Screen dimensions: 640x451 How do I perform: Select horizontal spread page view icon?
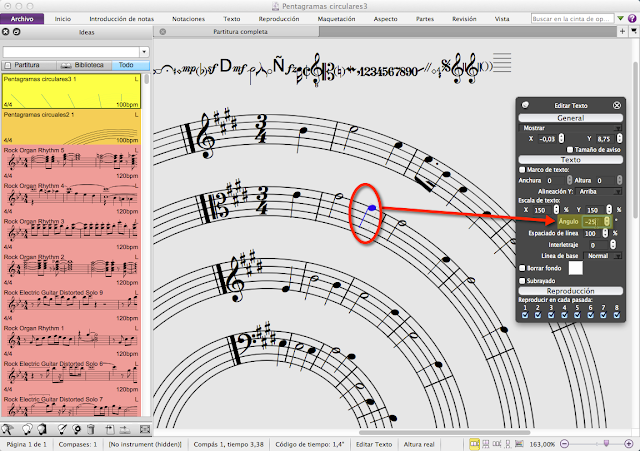(474, 444)
